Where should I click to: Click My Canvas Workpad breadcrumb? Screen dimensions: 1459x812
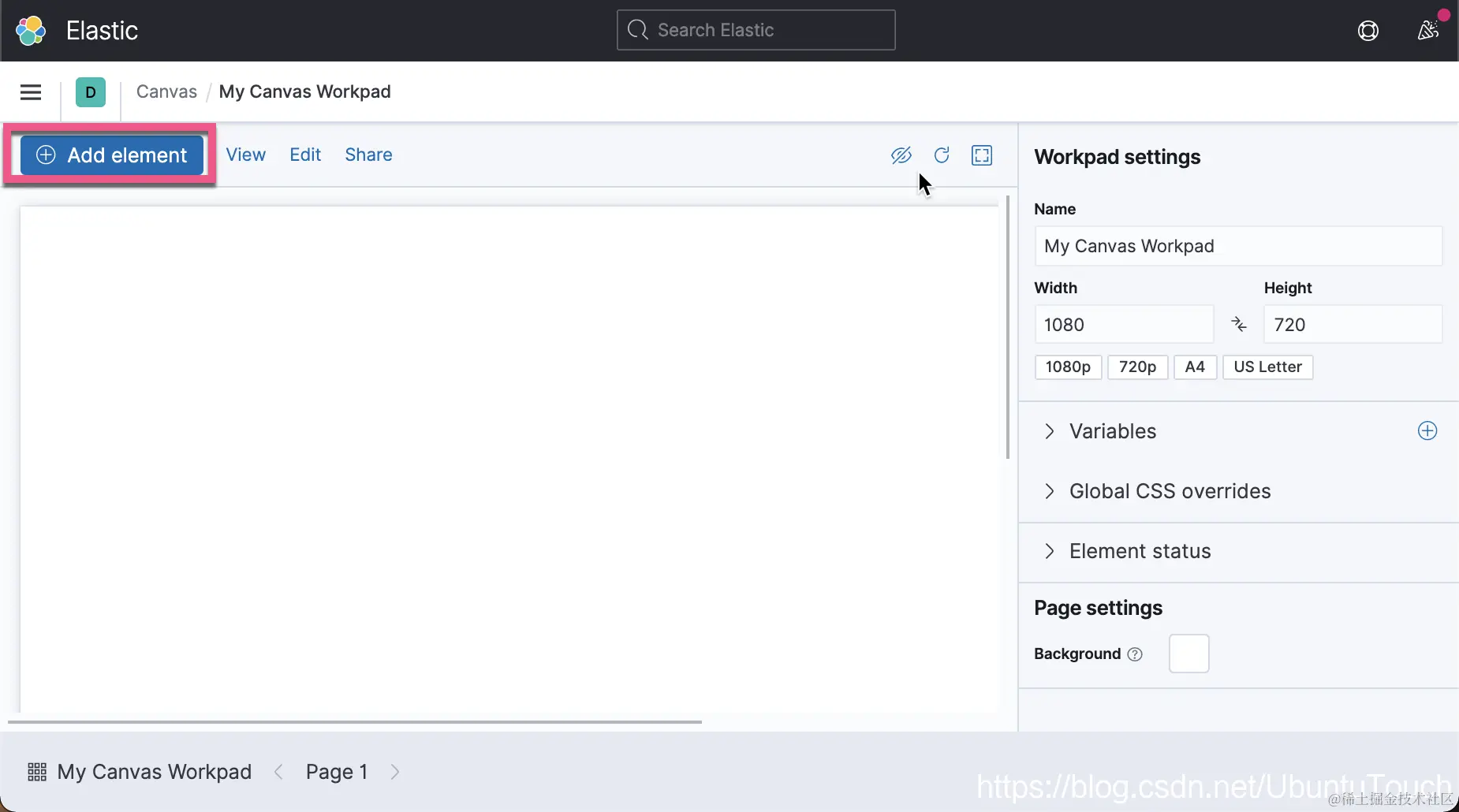305,91
